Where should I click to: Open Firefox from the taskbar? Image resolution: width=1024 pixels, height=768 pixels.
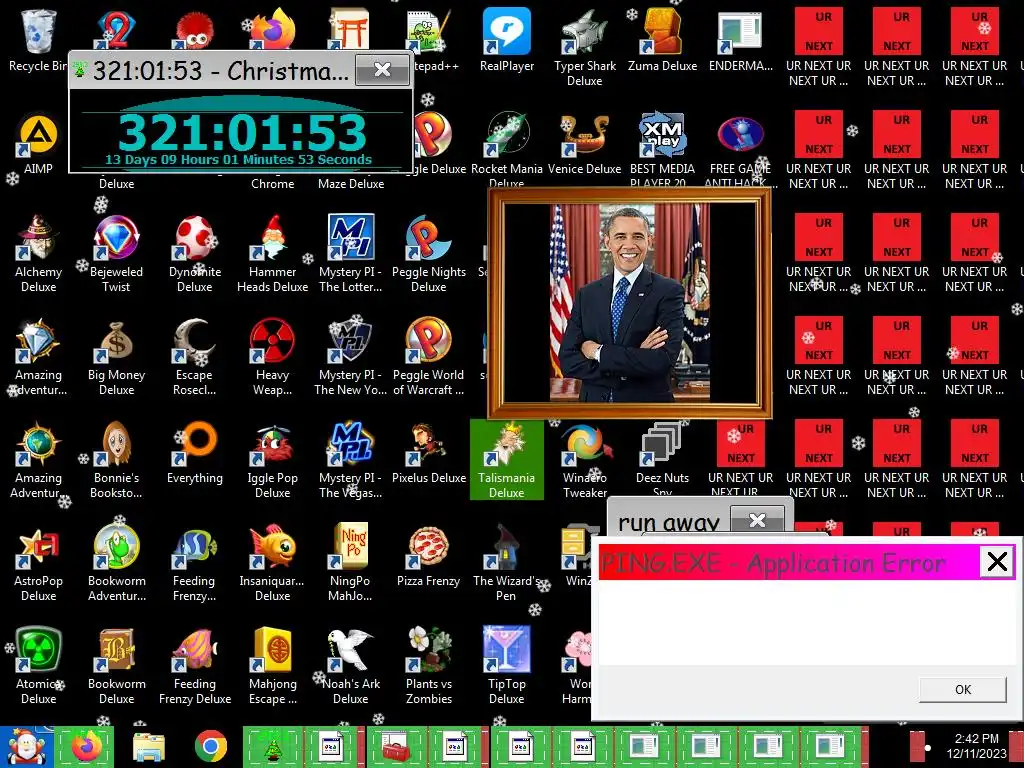[x=85, y=746]
